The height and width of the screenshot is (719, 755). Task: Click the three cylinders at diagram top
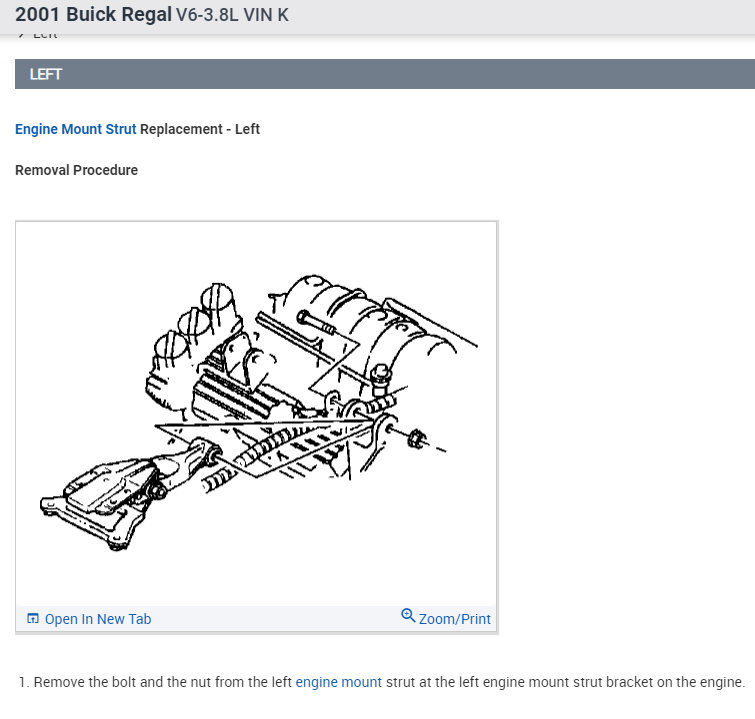(194, 321)
